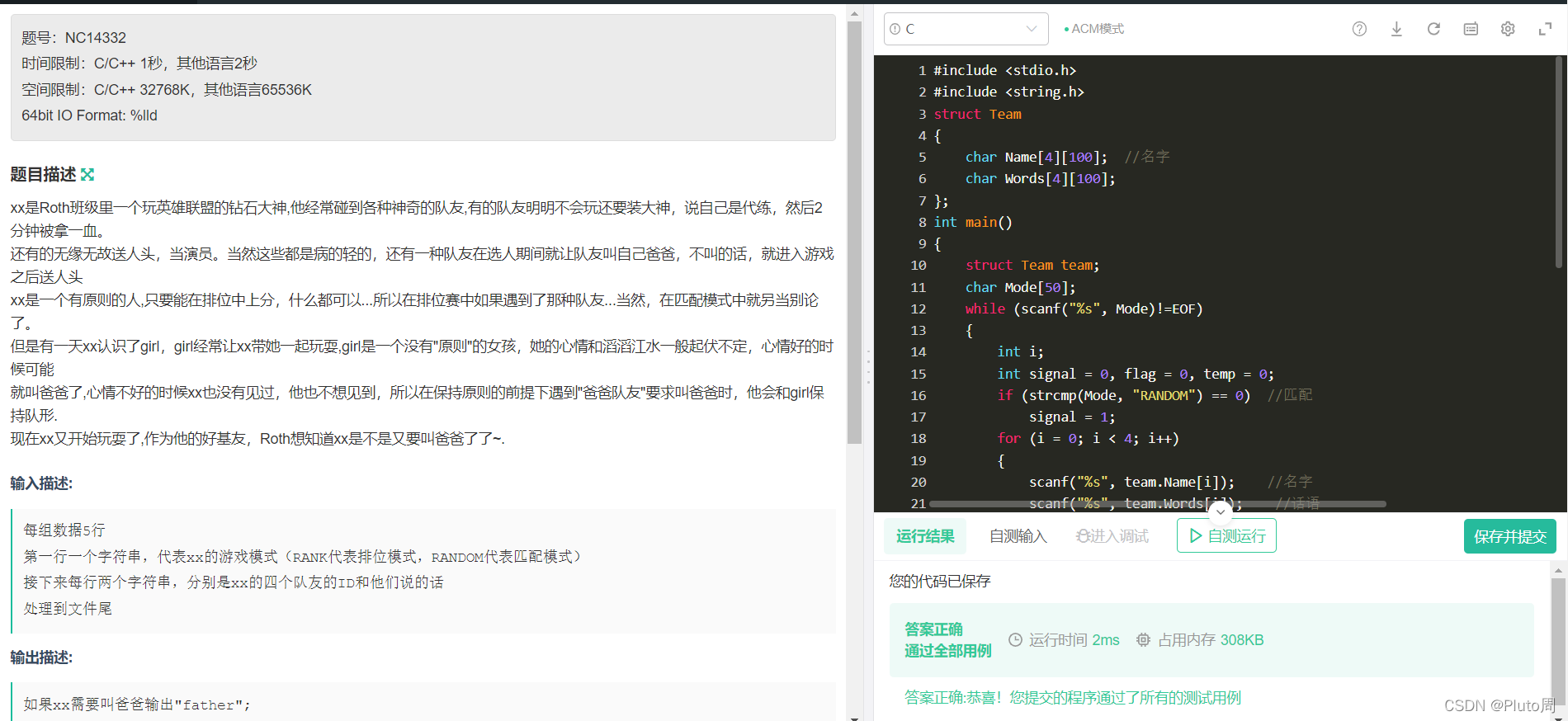Screen dimensions: 1568x721
Task: Click the while scanf Mode code line
Action: (1084, 309)
